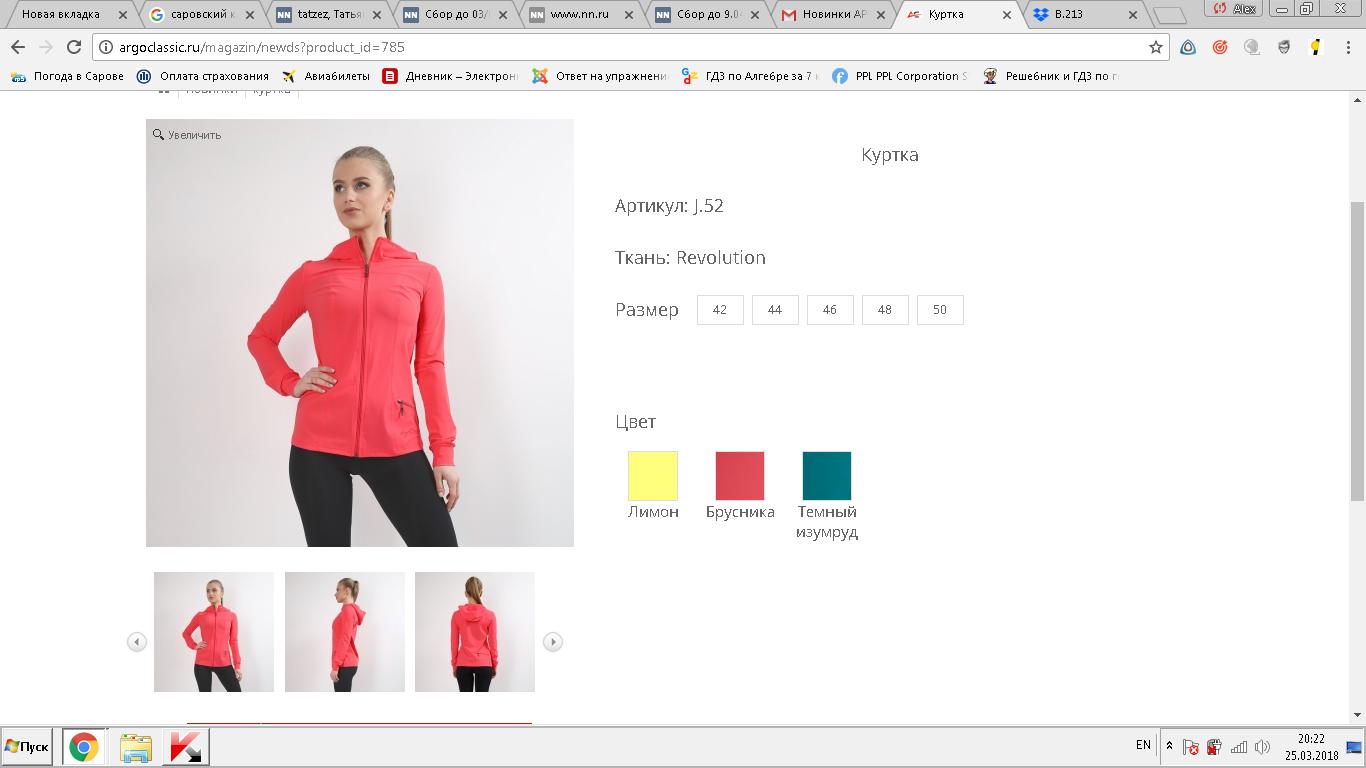Click the Ткань: Revolution text
Viewport: 1366px width, 768px height.
click(690, 257)
